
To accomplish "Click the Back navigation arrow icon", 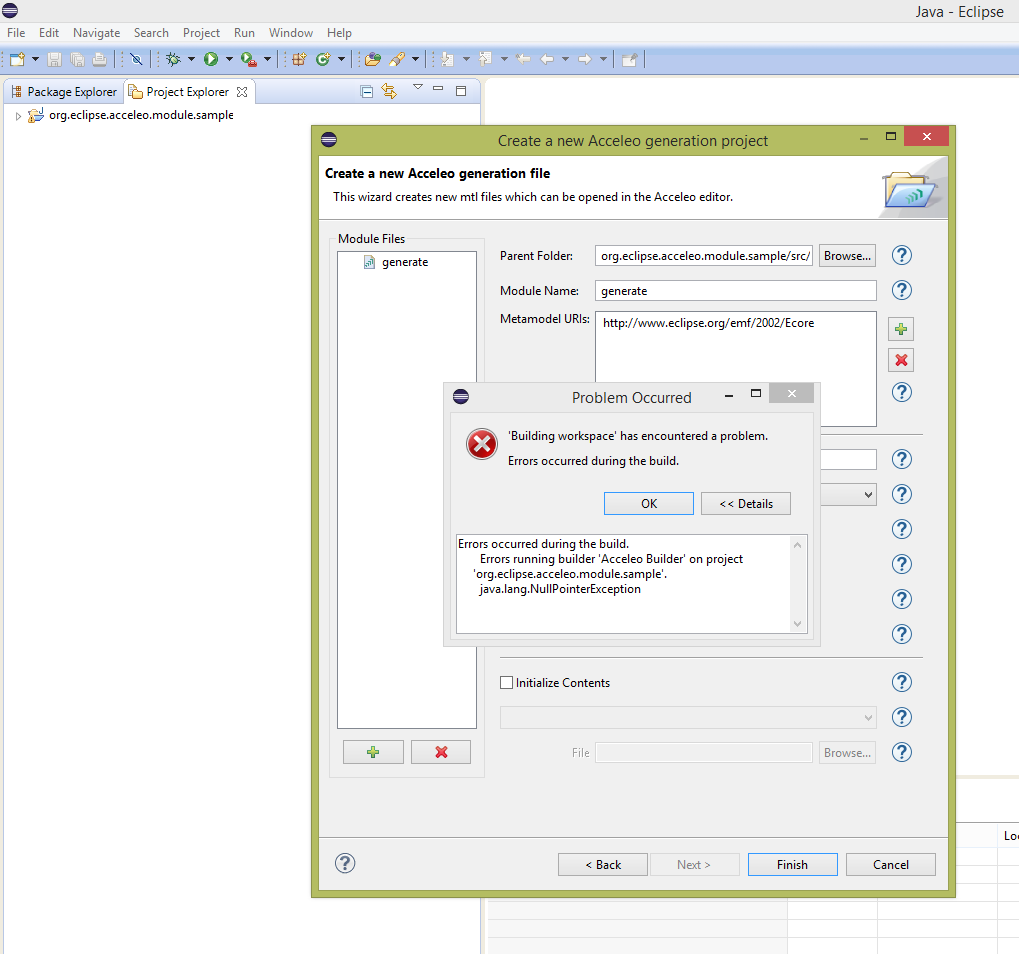I will click(547, 59).
